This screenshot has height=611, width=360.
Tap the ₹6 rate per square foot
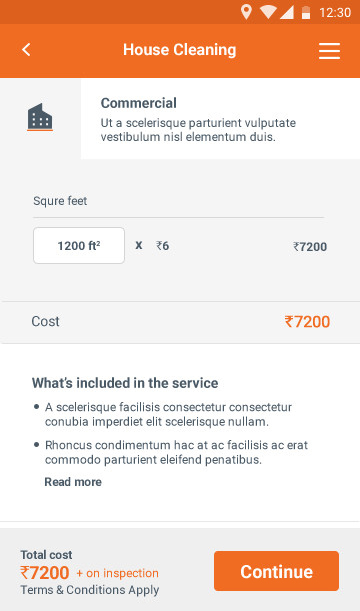point(162,246)
